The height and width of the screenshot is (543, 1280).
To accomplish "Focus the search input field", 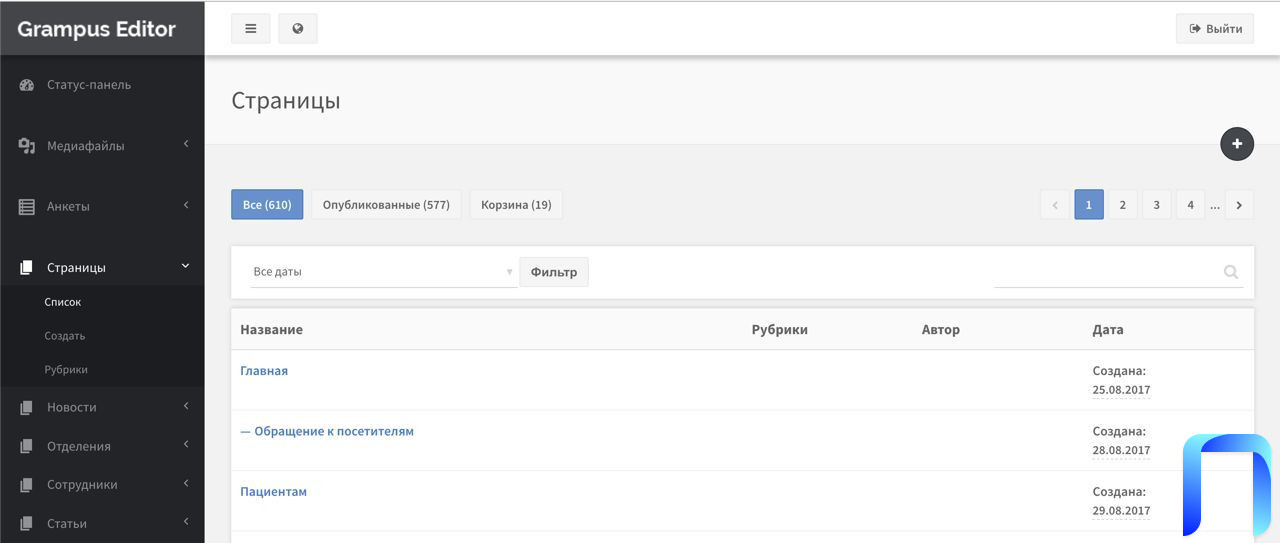I will [x=1107, y=272].
